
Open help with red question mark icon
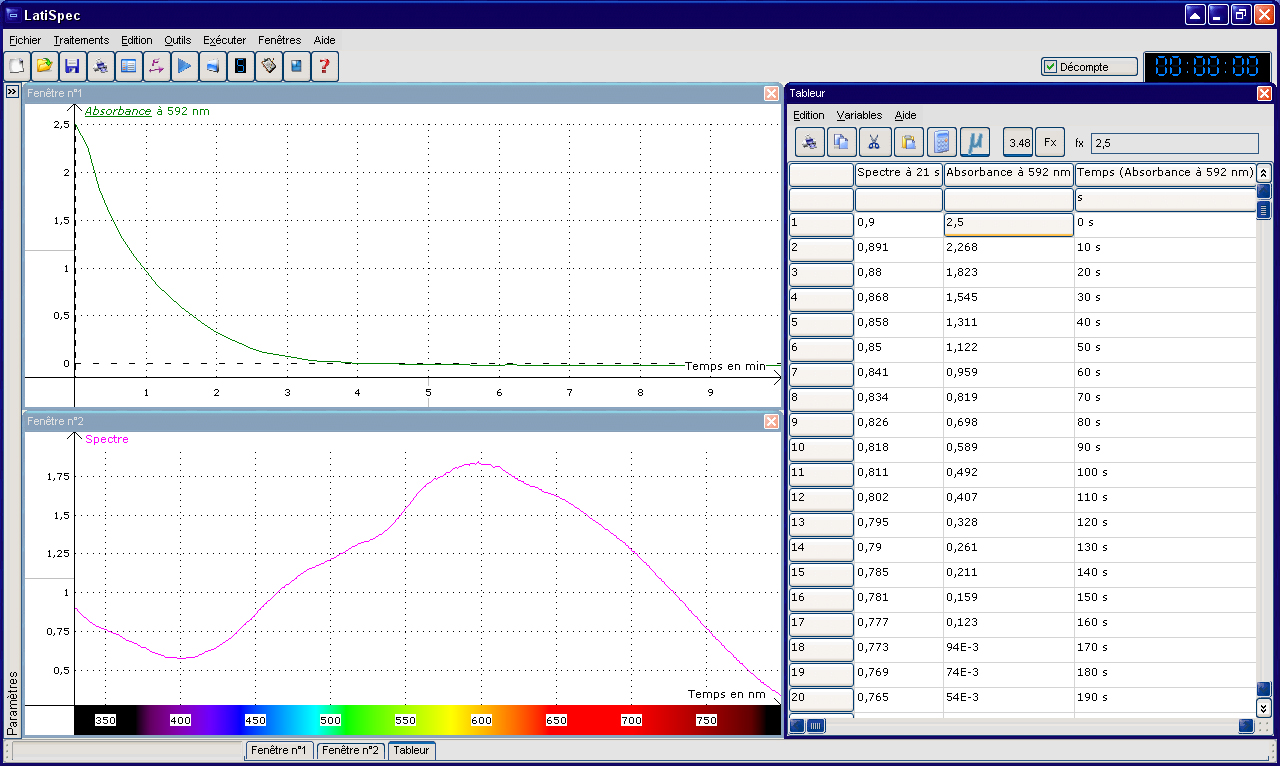[x=324, y=66]
